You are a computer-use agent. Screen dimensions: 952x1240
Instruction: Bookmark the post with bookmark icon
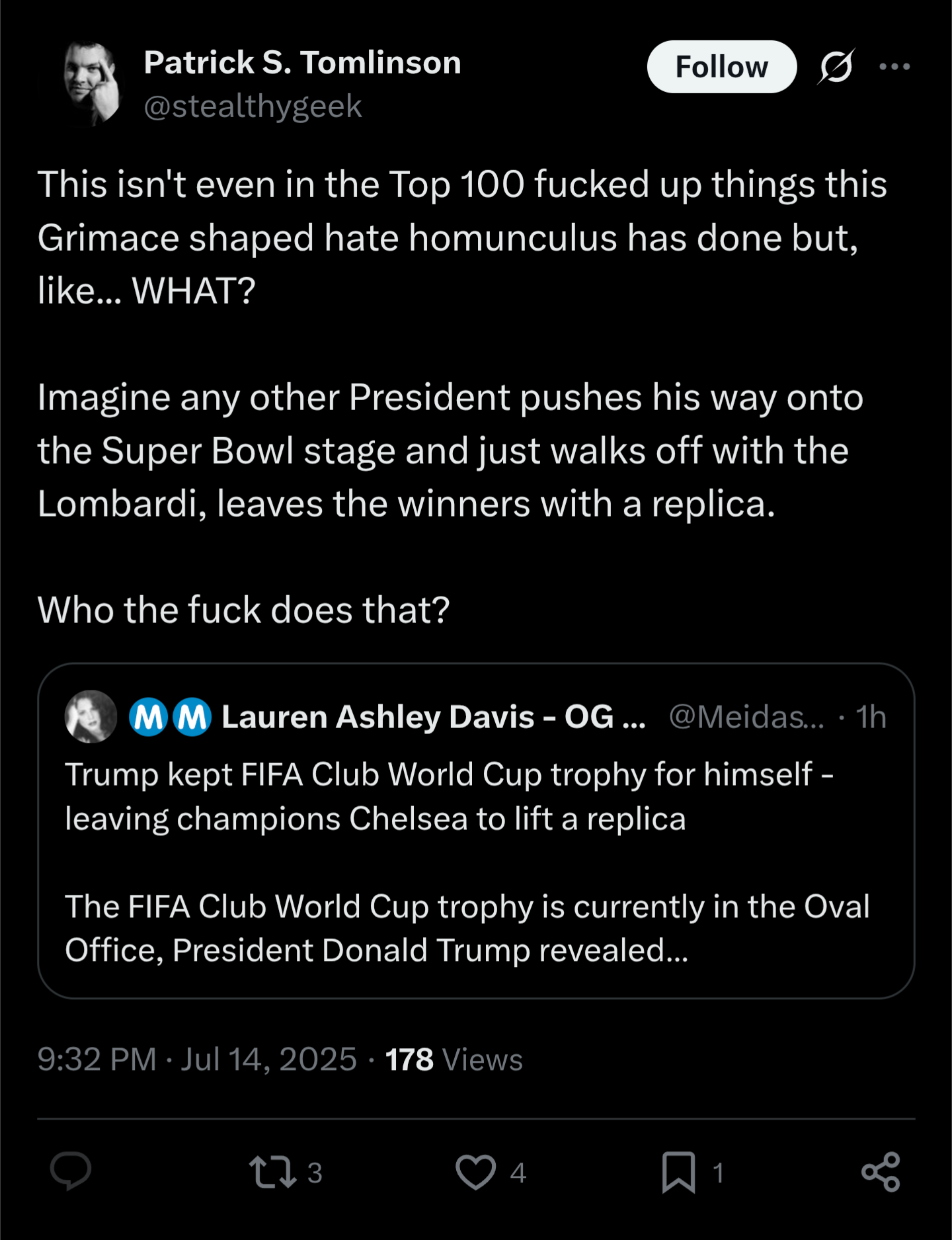tap(678, 1172)
